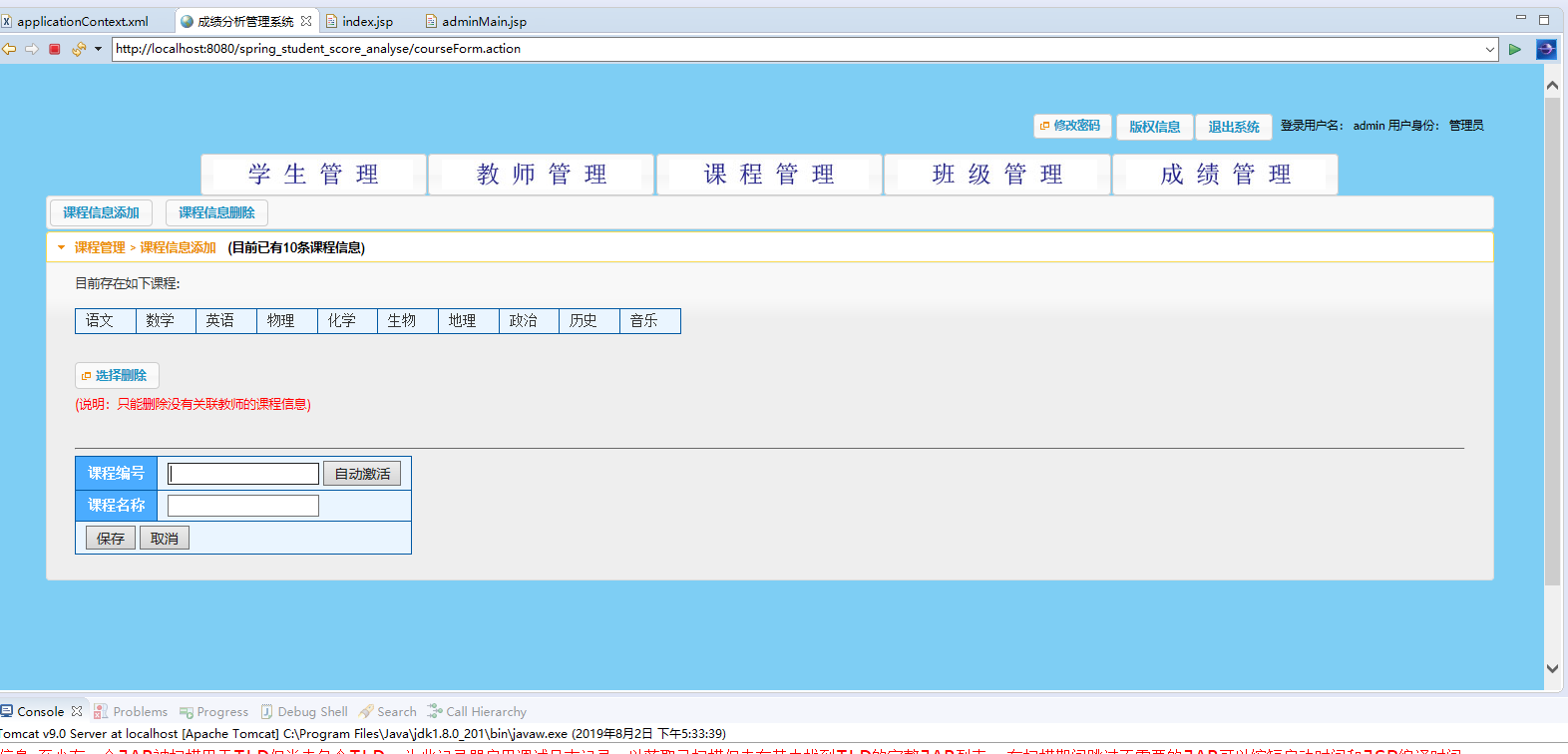Click the 选择删除 button

coord(117,376)
